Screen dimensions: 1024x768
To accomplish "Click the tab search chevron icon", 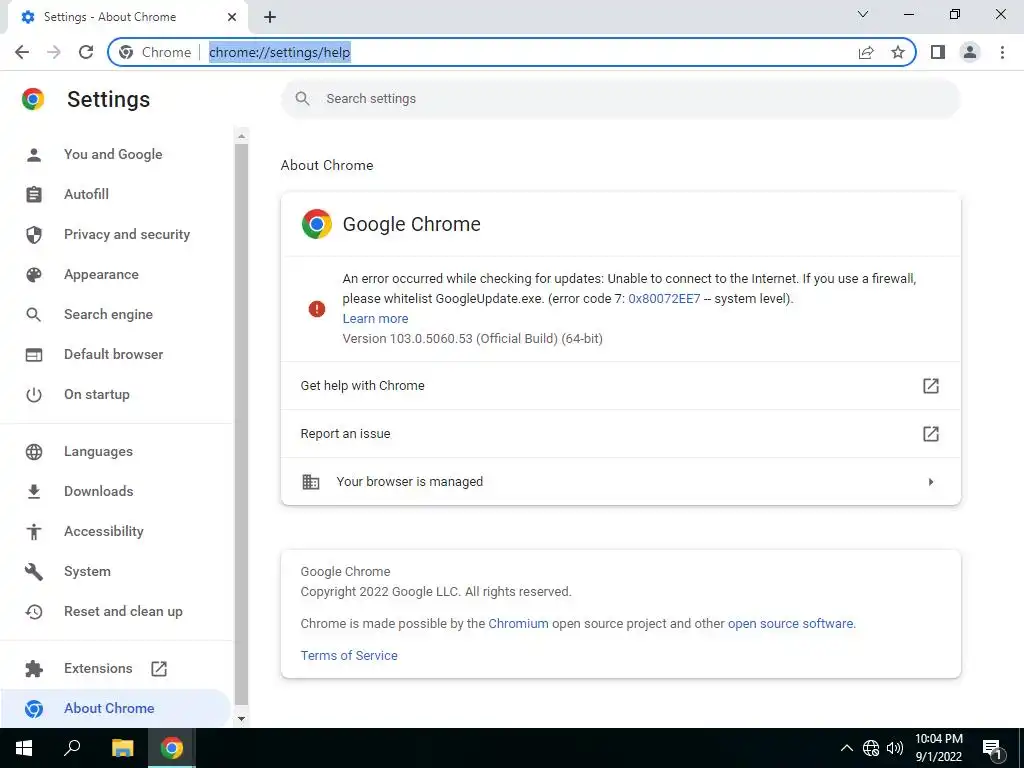I will pos(863,14).
